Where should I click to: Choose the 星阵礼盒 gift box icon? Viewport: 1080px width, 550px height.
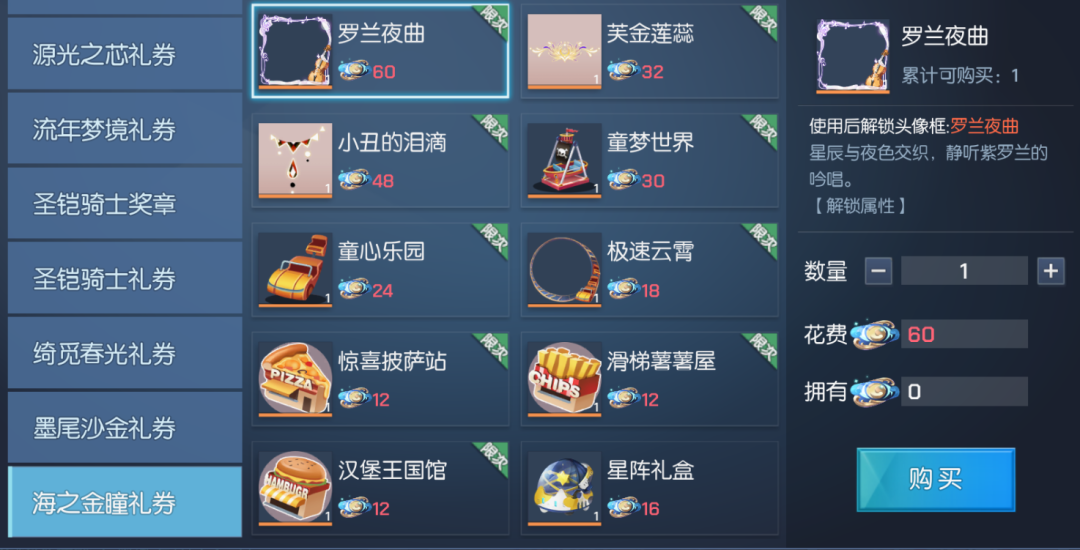pyautogui.click(x=564, y=489)
